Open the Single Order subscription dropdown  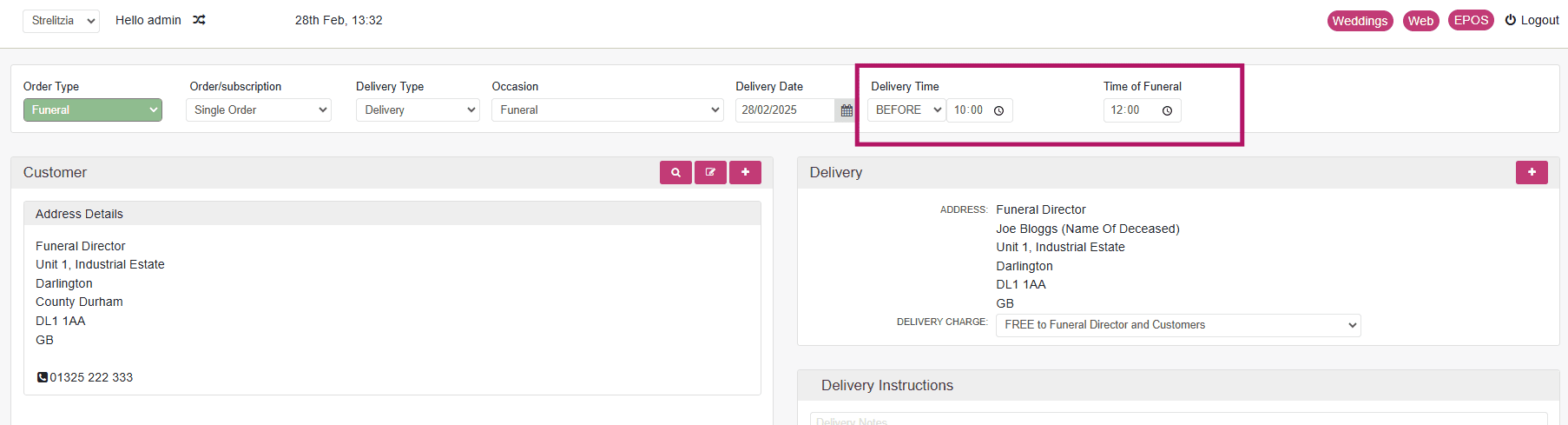pyautogui.click(x=259, y=110)
